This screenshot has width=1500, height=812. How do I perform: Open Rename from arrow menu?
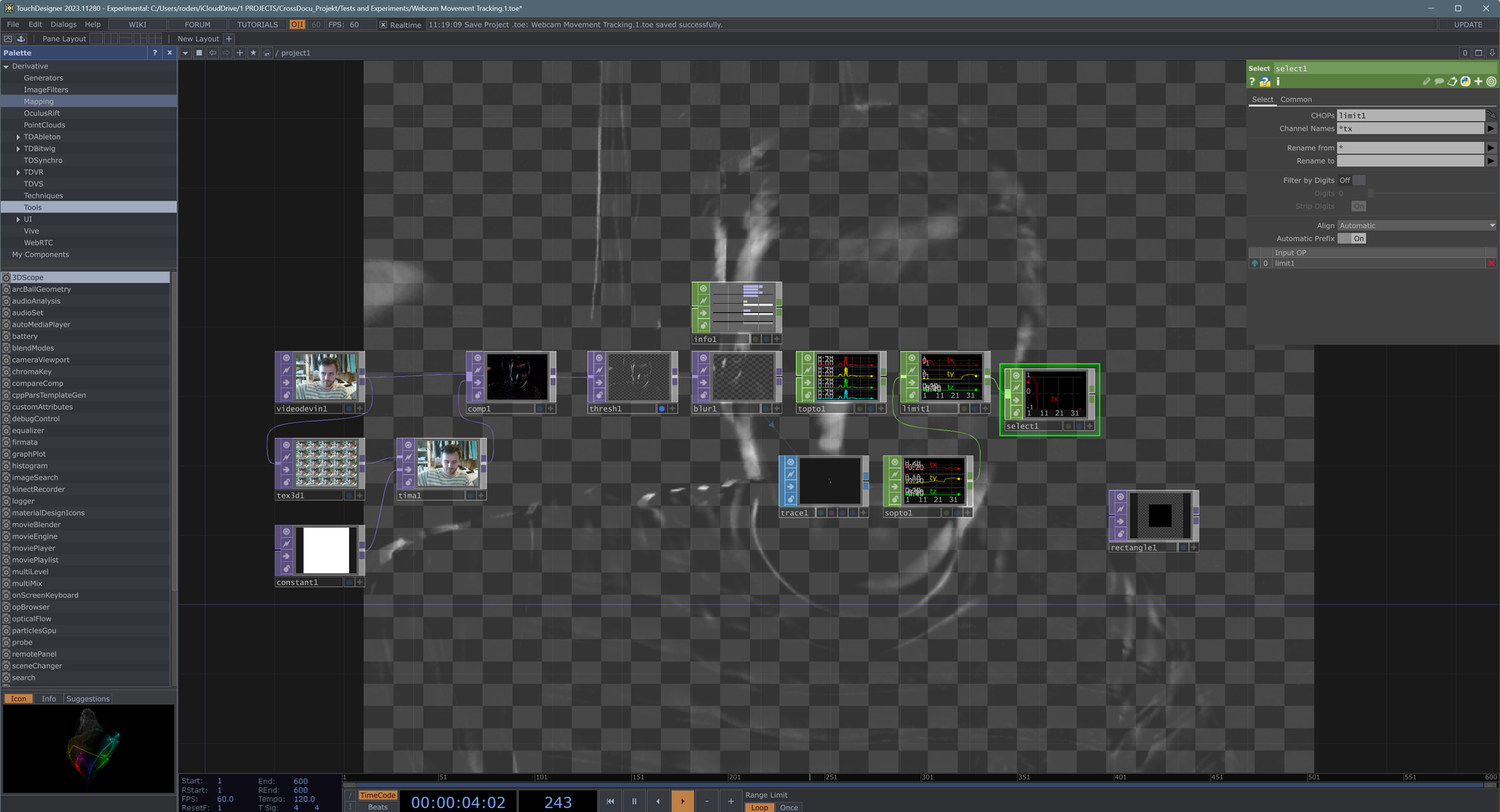click(1491, 148)
